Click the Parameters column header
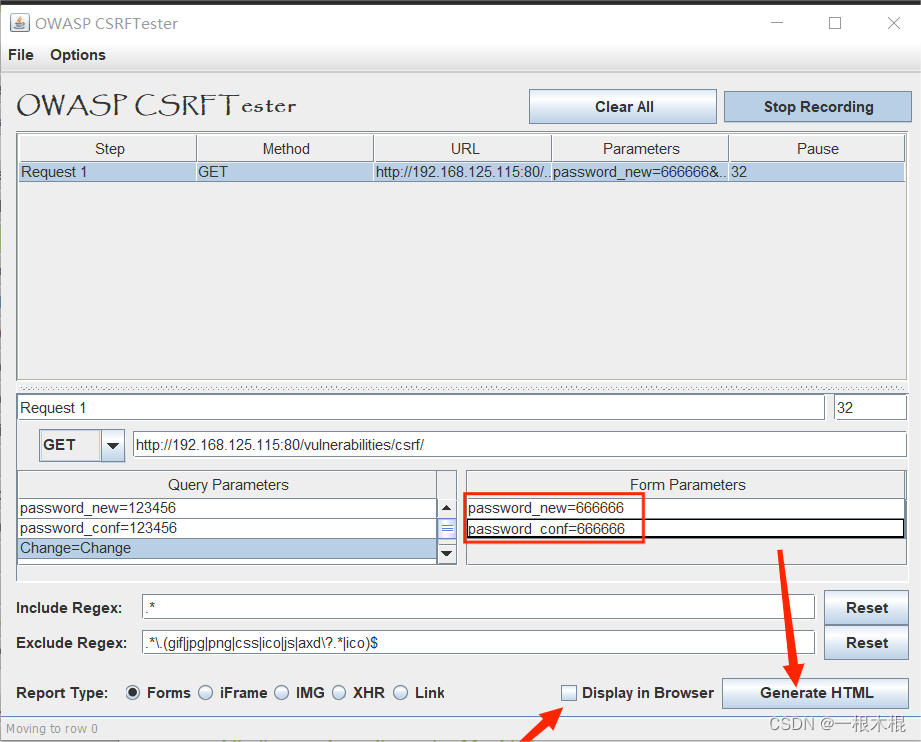 [x=641, y=149]
